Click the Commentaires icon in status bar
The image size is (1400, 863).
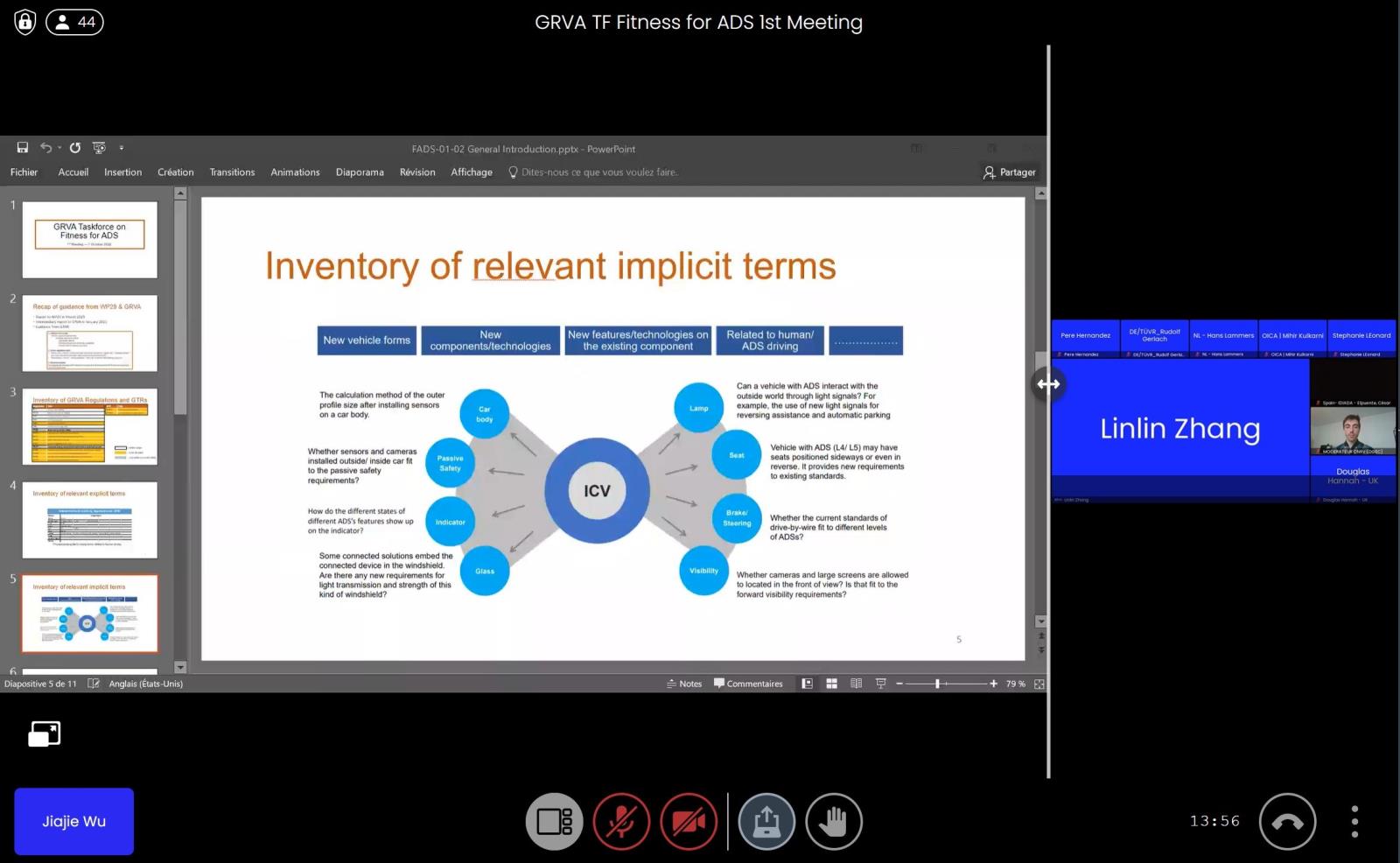[x=748, y=684]
